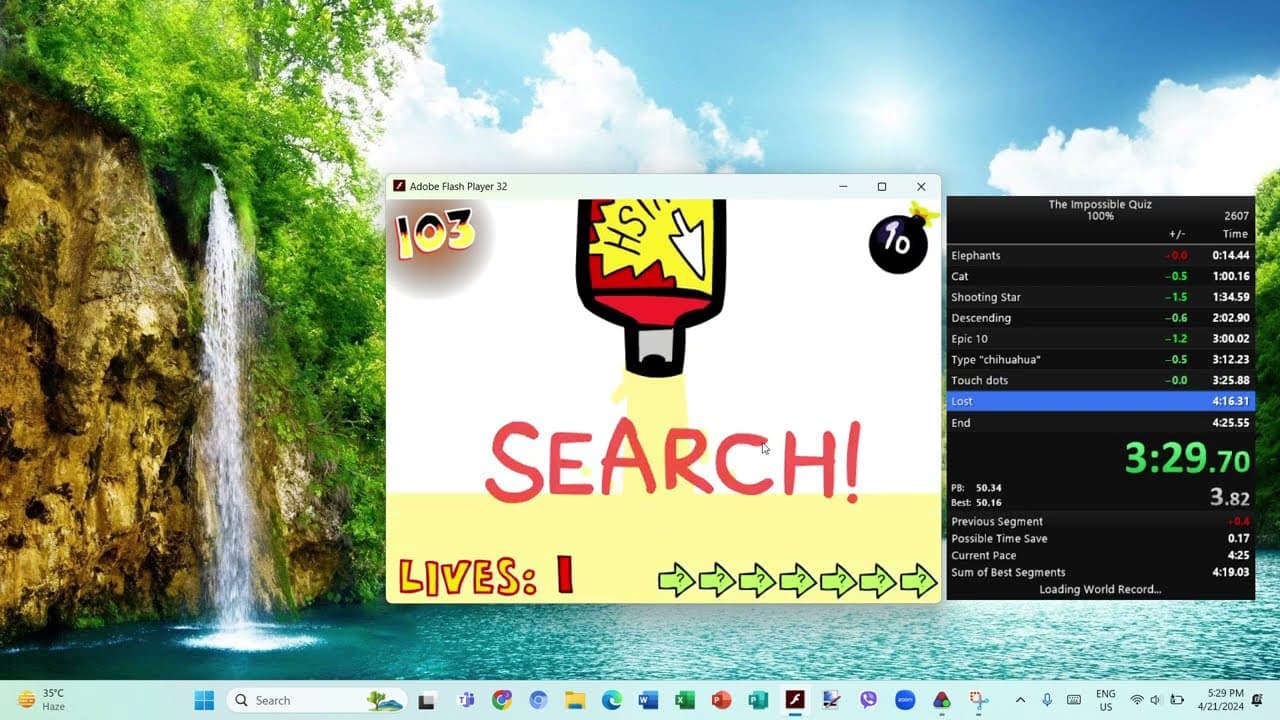
Task: Click the Adobe Flash Player title bar icon
Action: tap(399, 186)
